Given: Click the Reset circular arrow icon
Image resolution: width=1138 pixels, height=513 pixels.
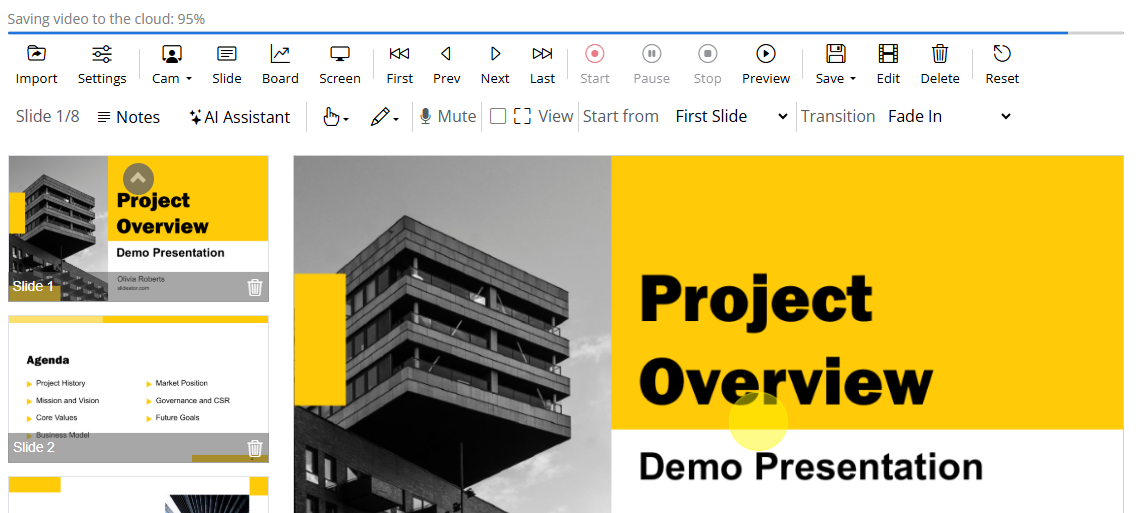Looking at the screenshot, I should point(1002,54).
